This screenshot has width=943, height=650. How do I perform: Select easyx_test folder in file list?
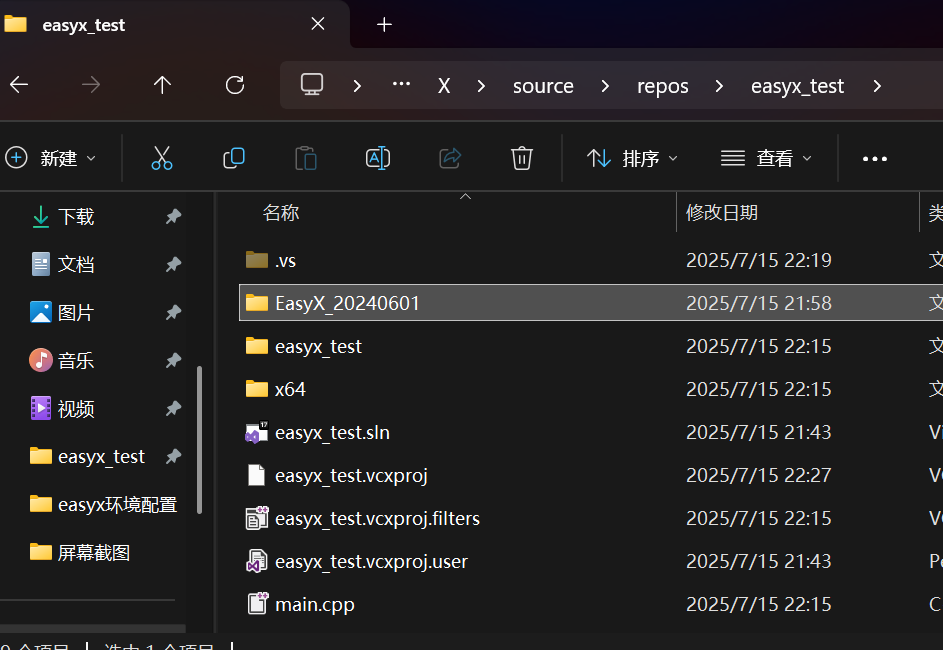591,346
